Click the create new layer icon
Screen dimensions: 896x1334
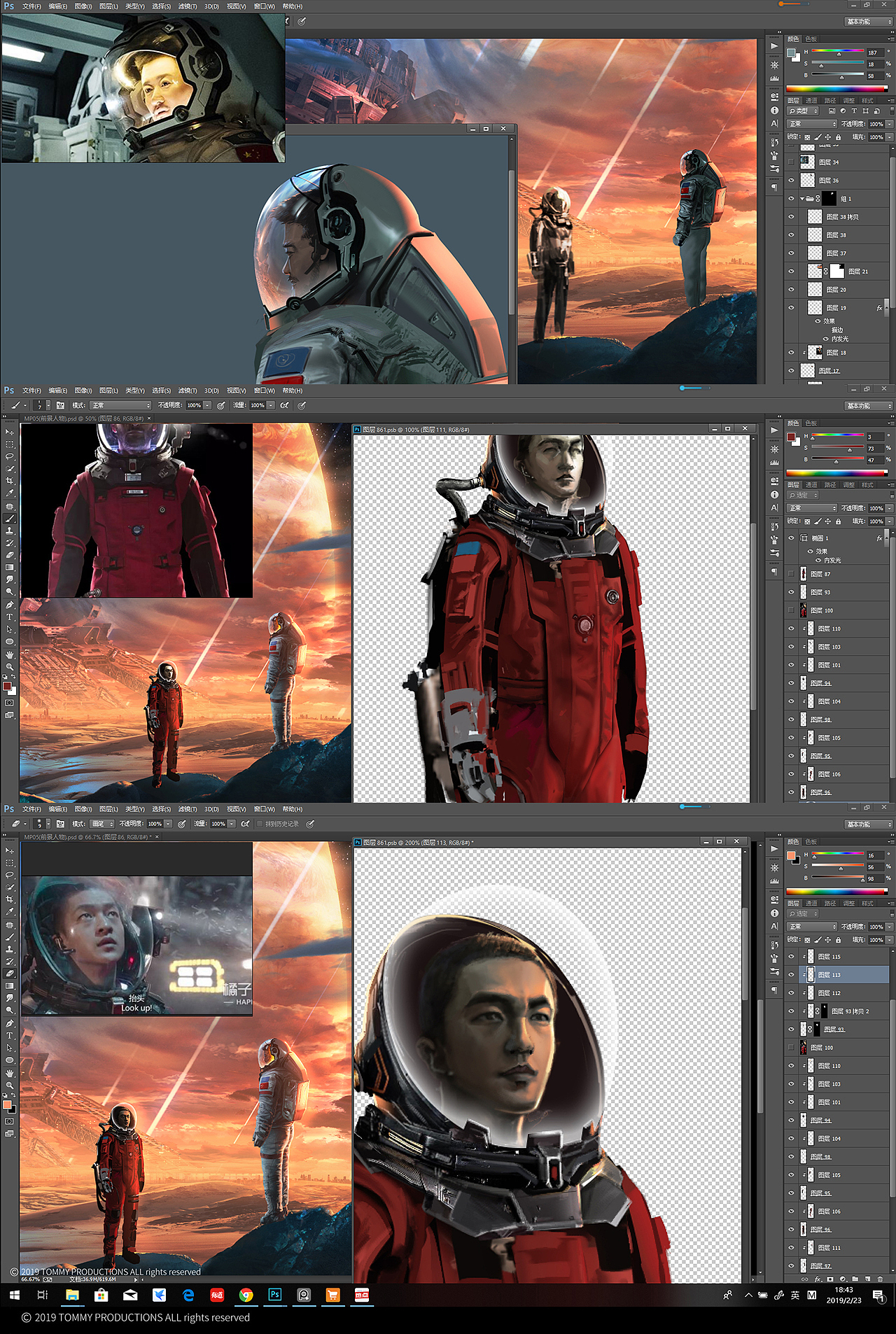click(868, 1279)
